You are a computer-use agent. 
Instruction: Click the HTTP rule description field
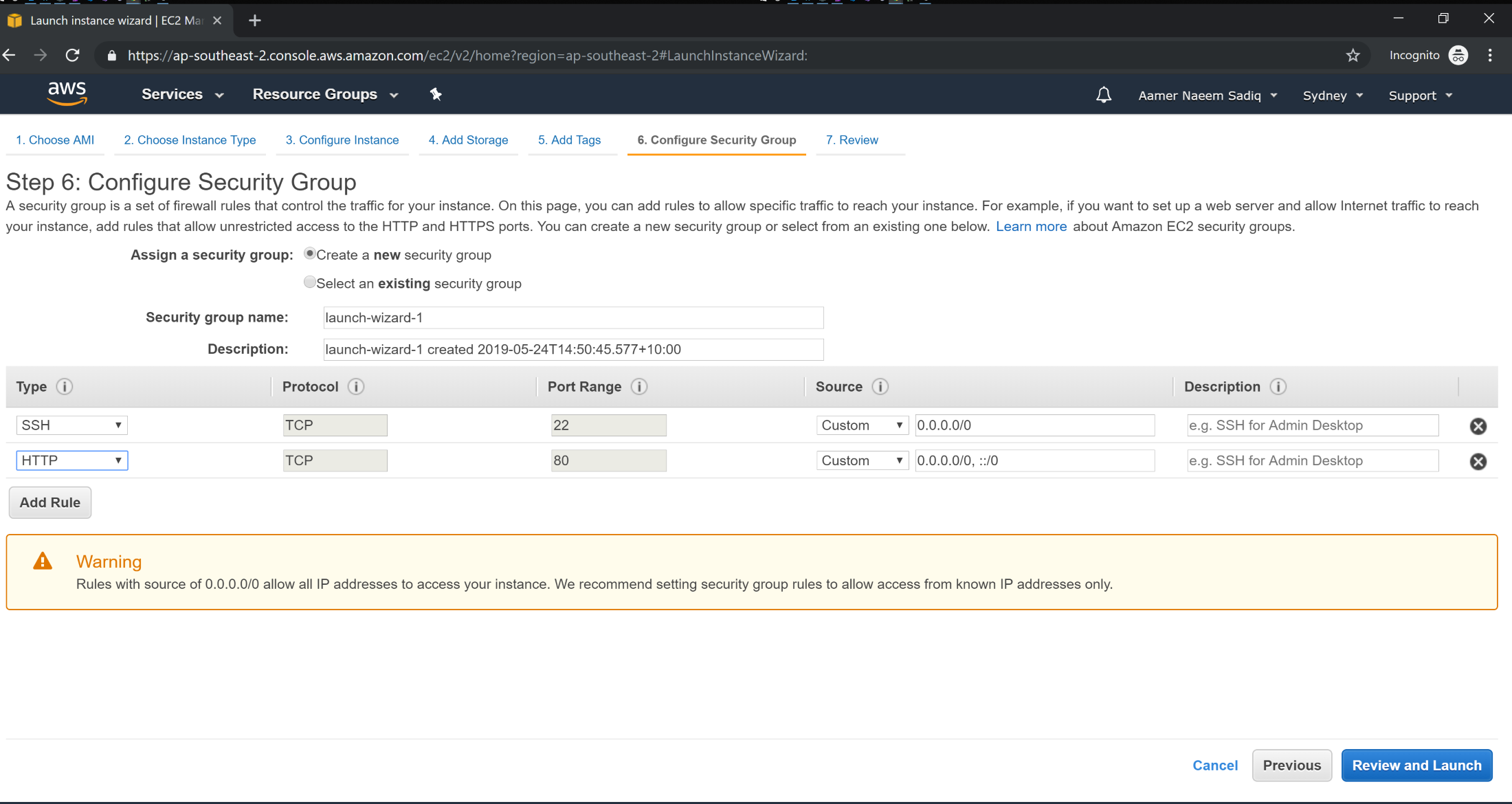(x=1313, y=460)
